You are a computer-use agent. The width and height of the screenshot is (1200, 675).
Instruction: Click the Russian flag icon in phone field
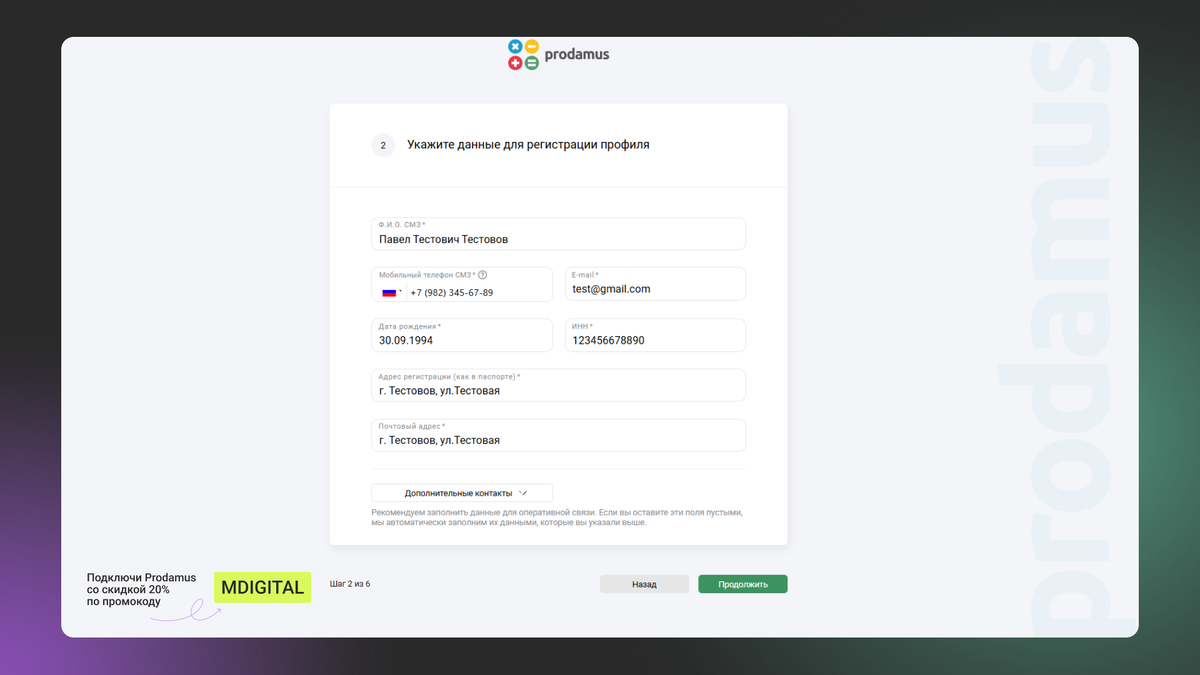[390, 292]
